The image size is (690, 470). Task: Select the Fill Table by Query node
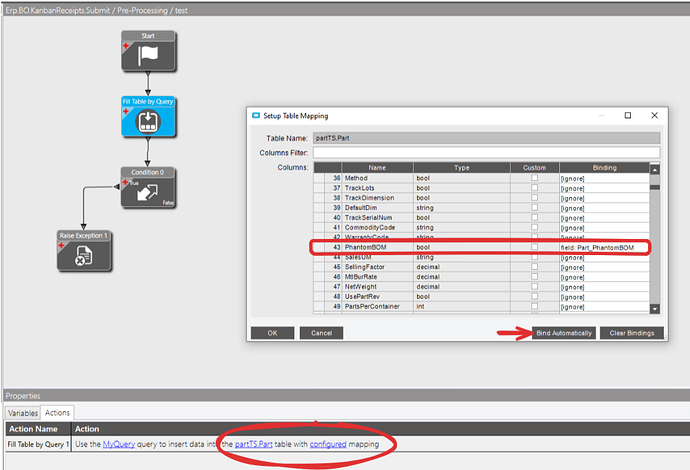(148, 116)
